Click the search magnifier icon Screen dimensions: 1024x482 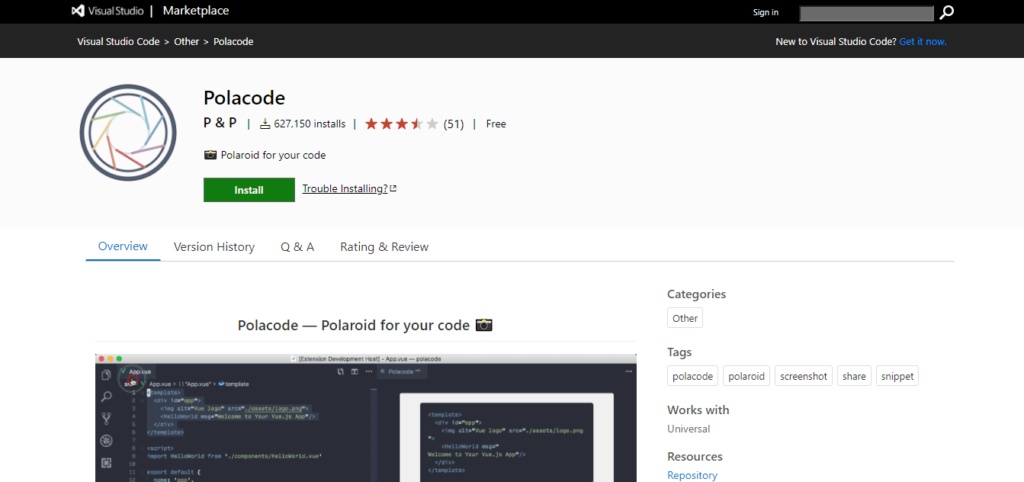point(946,12)
